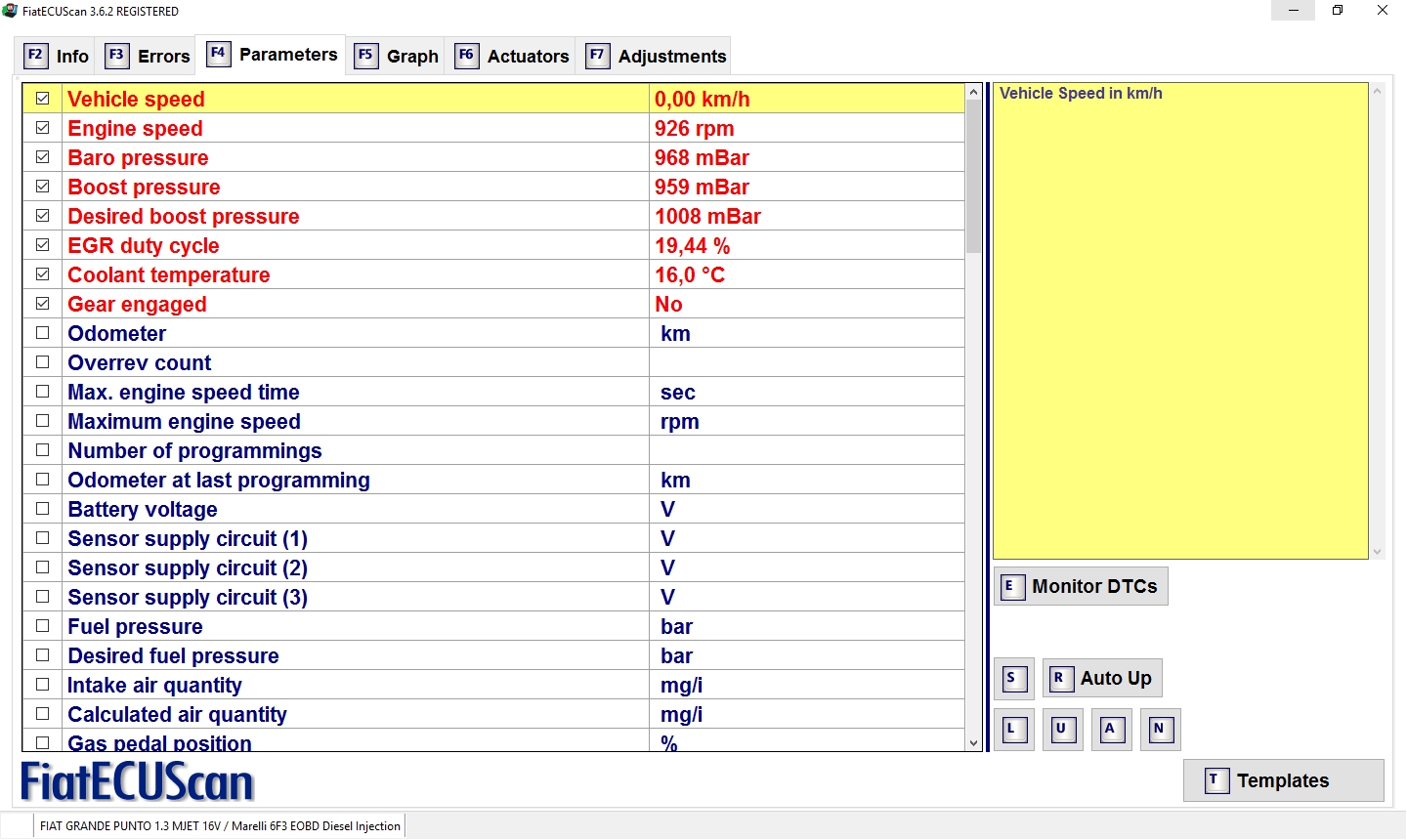The height and width of the screenshot is (840, 1407).
Task: Click the 968 mBar baro pressure value
Action: tap(702, 157)
